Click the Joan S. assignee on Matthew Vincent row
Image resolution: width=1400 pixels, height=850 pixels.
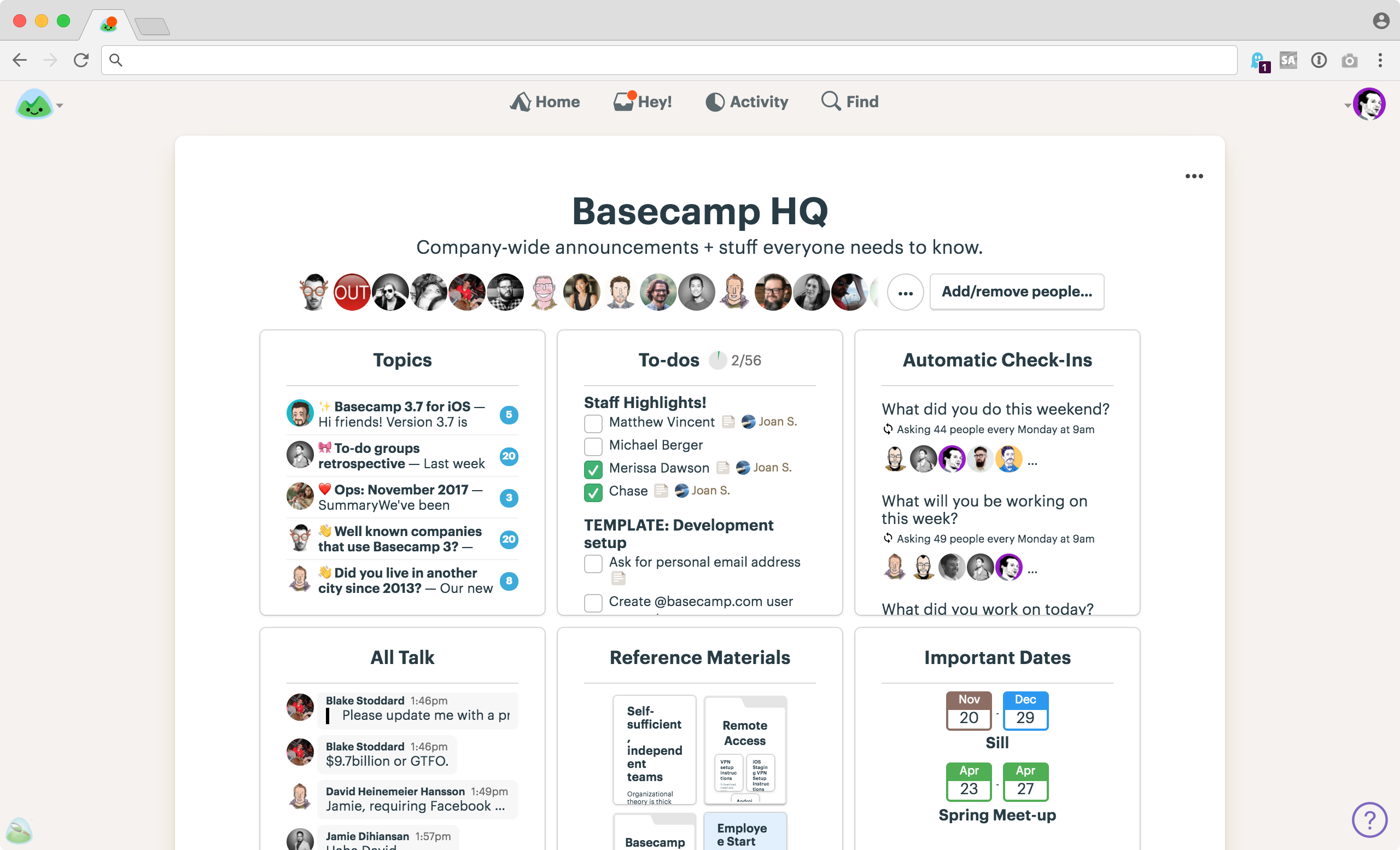tap(770, 422)
